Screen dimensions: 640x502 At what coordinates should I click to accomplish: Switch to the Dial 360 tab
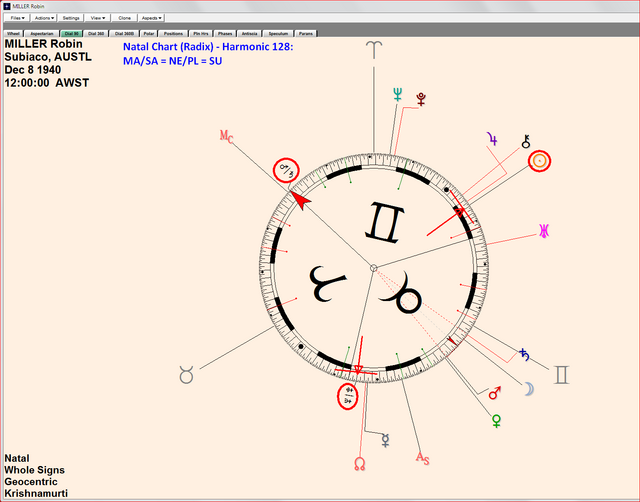96,33
